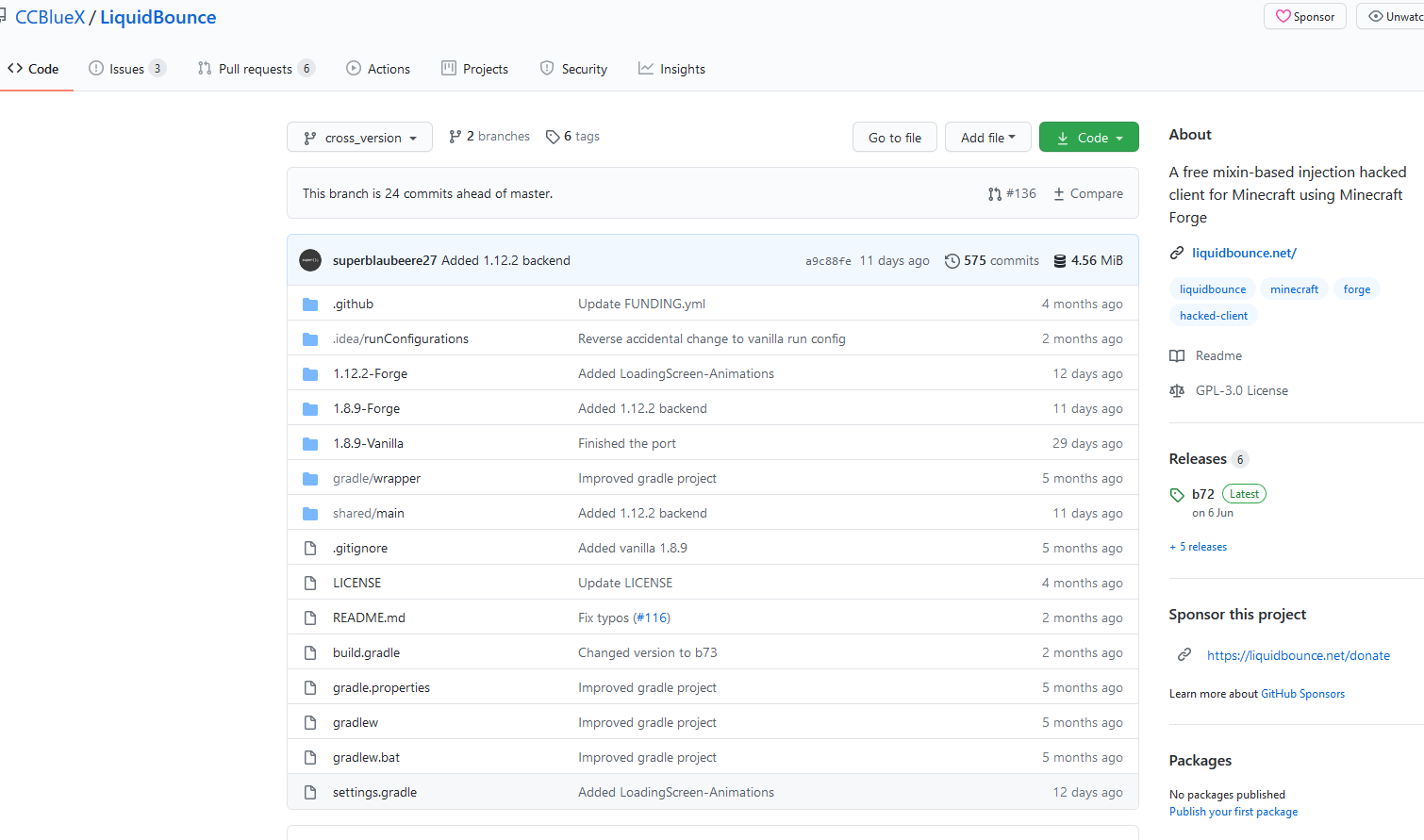Open the gradle.properties file
This screenshot has width=1424, height=840.
tap(381, 687)
